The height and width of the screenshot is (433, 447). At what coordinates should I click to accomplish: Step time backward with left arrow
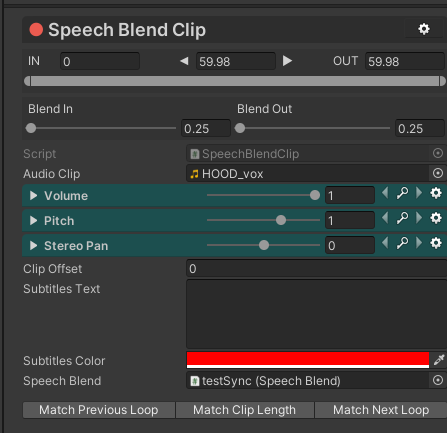[x=184, y=61]
